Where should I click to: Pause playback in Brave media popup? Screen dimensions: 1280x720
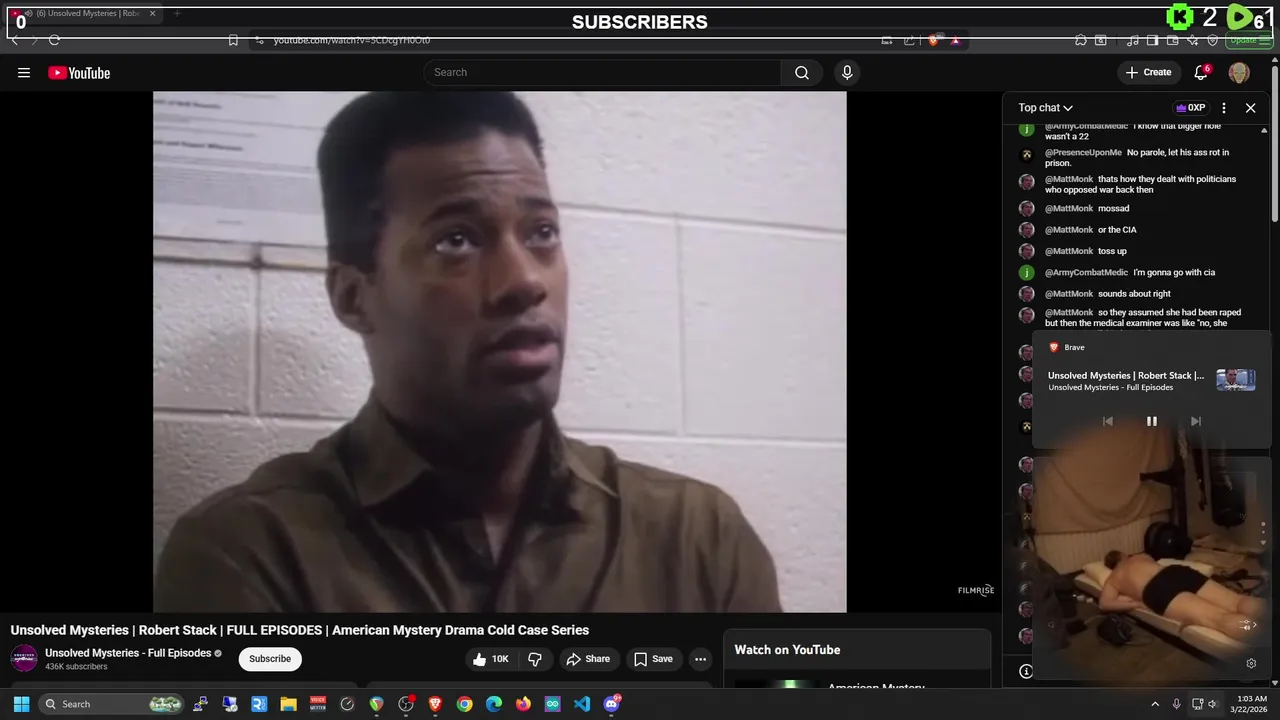click(x=1151, y=421)
